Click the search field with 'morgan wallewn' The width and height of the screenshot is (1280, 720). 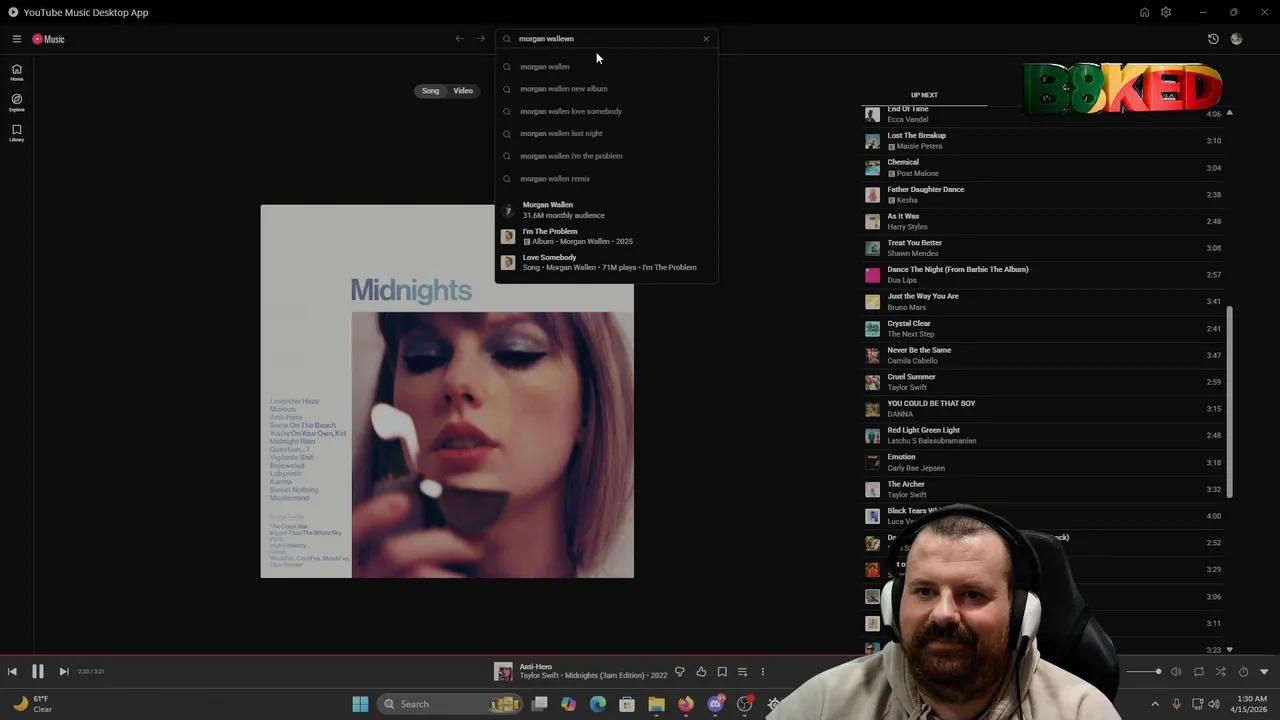(x=606, y=39)
